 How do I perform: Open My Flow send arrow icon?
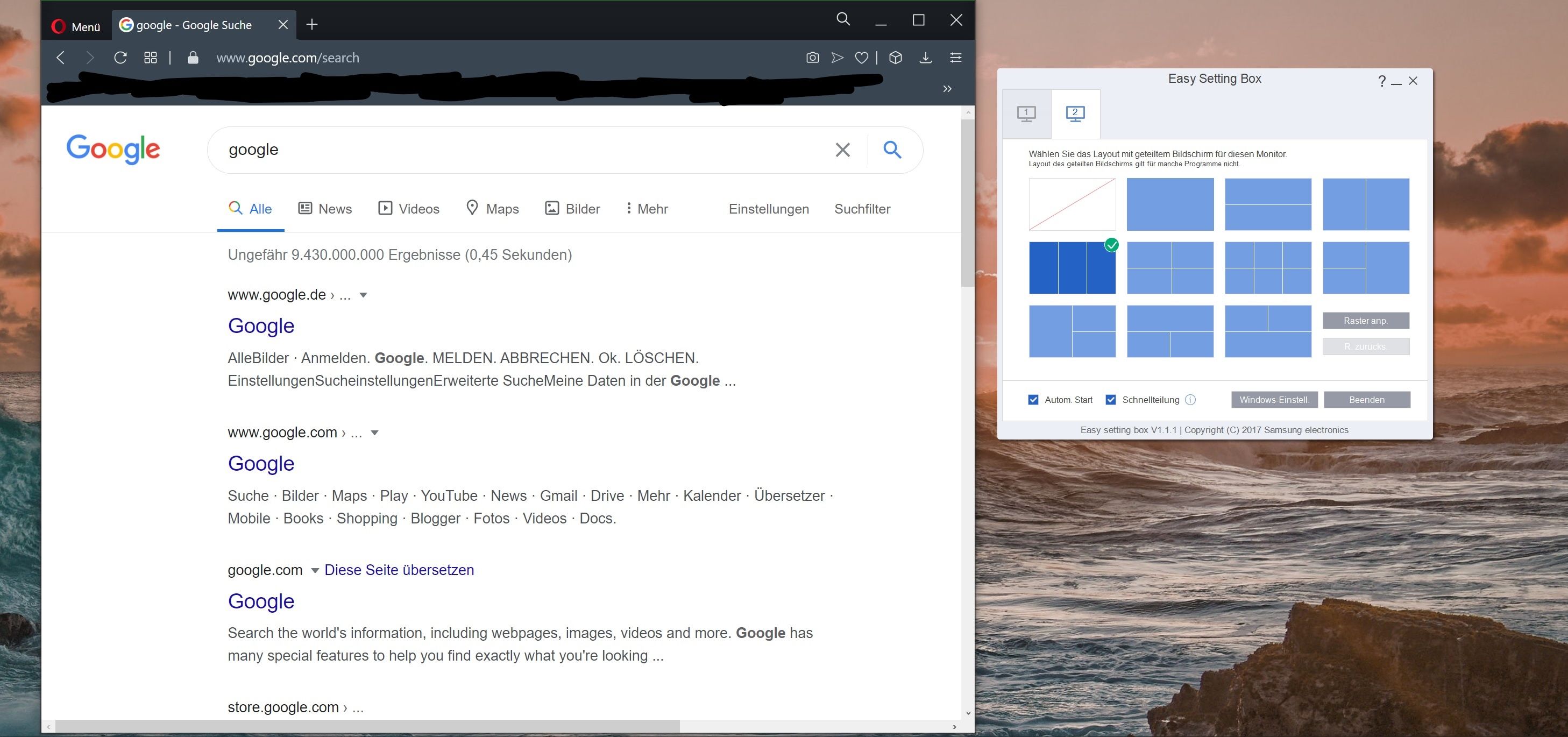[838, 58]
